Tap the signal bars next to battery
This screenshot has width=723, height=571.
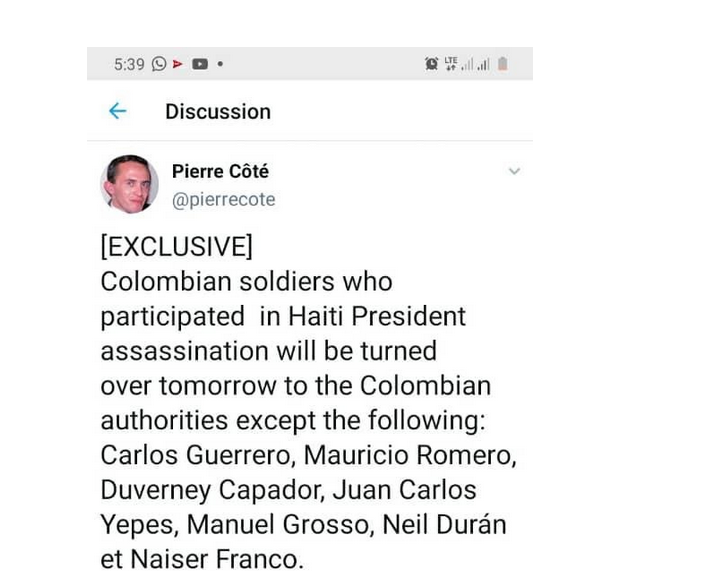[x=484, y=65]
